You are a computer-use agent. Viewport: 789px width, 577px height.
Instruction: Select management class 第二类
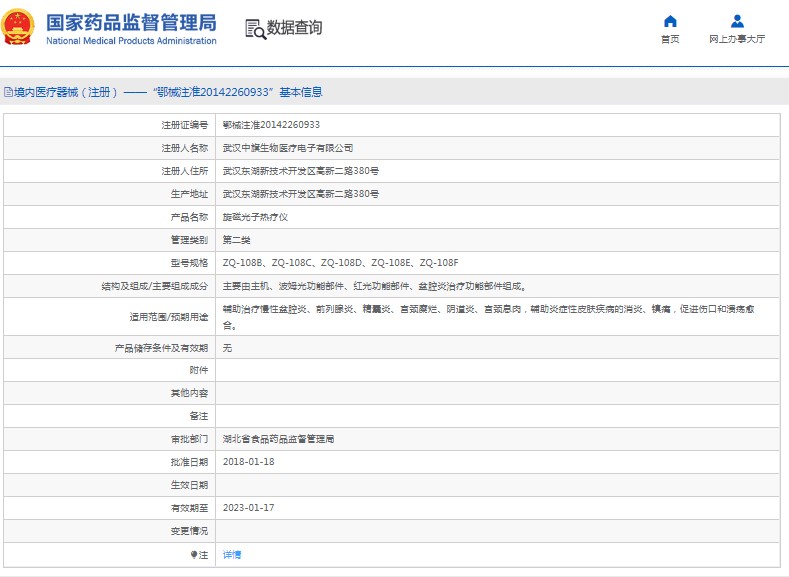236,240
